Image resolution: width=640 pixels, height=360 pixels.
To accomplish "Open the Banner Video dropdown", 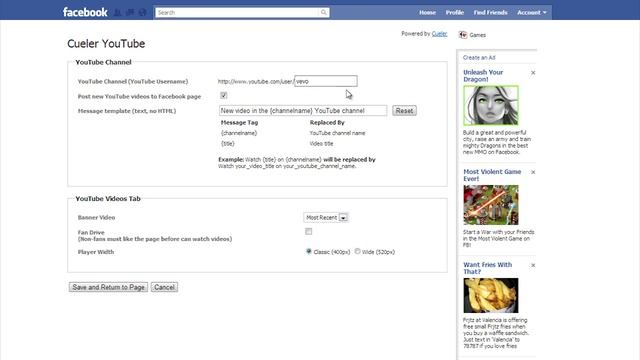I will click(x=326, y=218).
